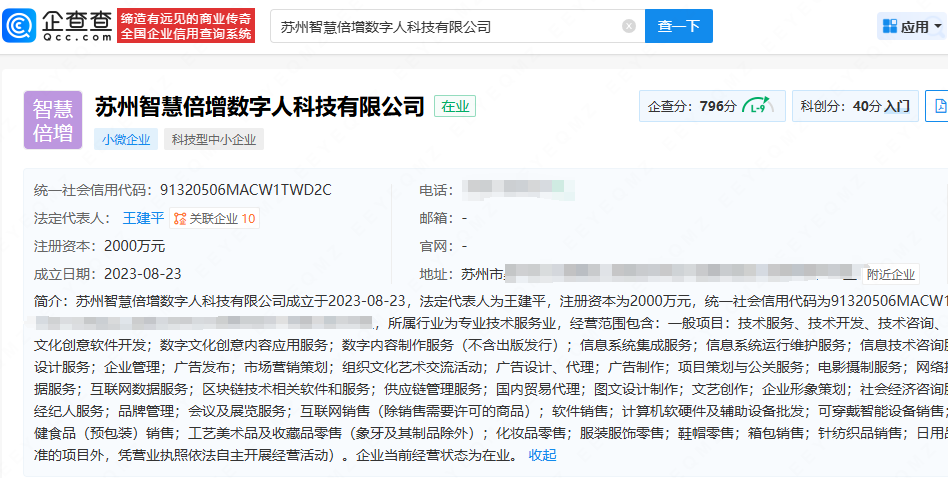This screenshot has height=478, width=948.
Task: Collapse the summary with 收起 link
Action: (542, 455)
